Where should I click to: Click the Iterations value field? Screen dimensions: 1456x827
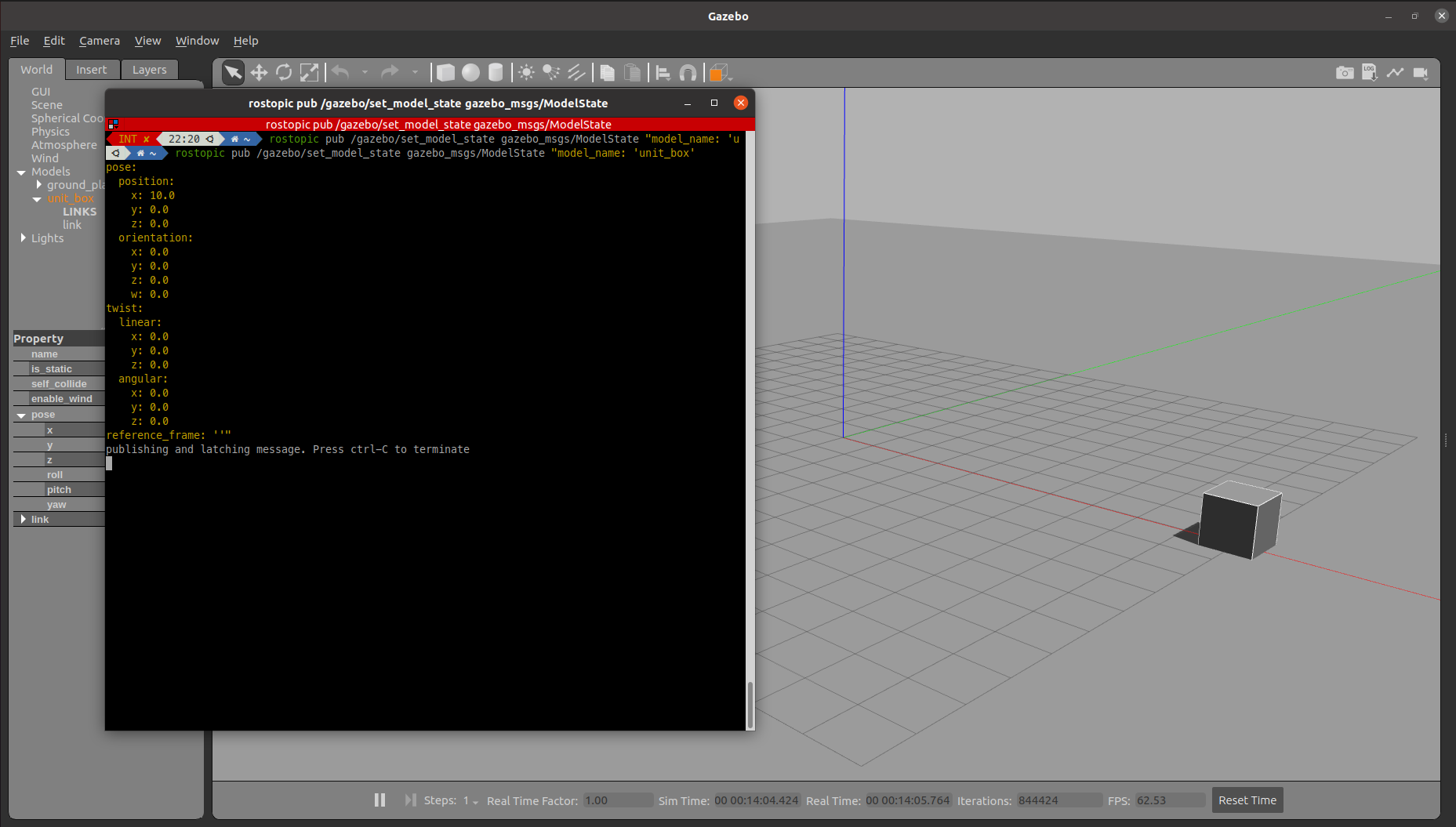[x=1059, y=800]
